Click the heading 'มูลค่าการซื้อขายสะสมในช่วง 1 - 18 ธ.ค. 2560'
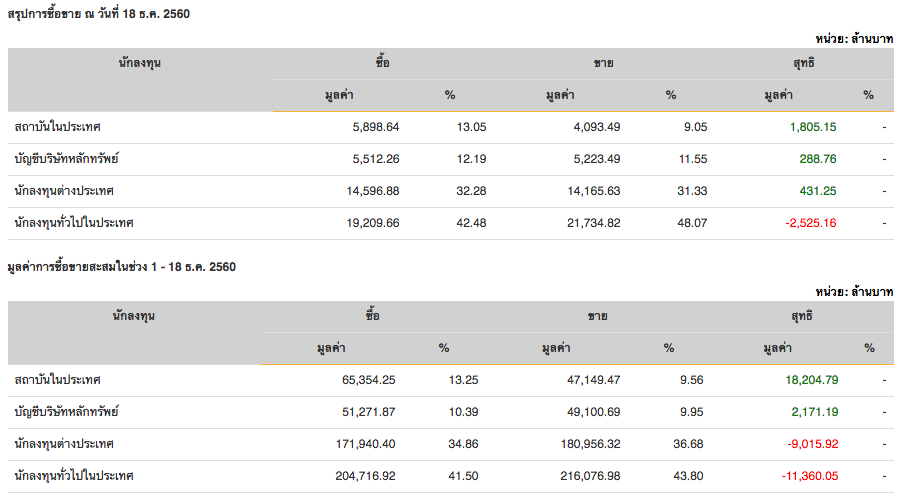The width and height of the screenshot is (903, 504). (121, 266)
